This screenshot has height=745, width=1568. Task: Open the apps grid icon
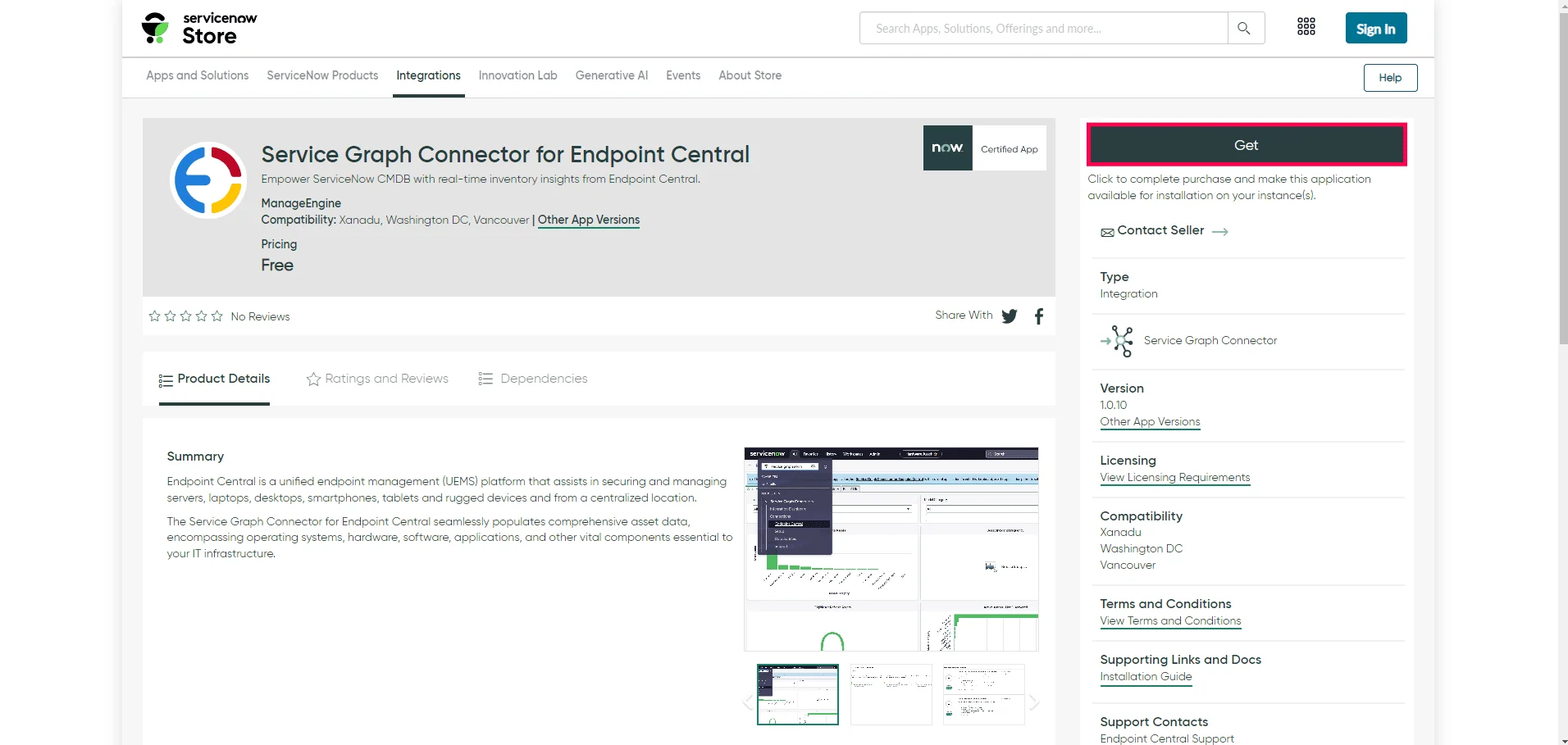(1306, 27)
